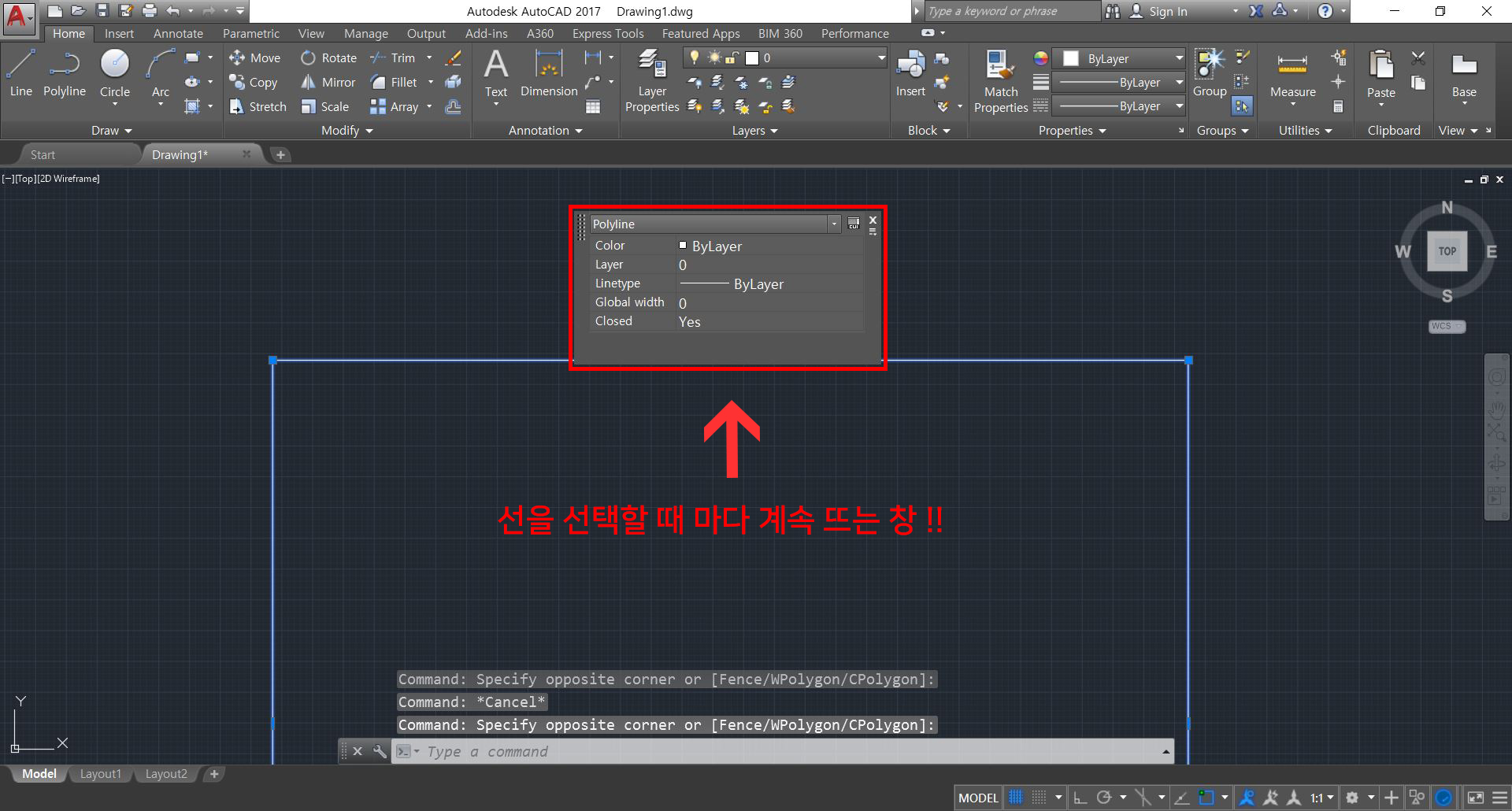1512x811 pixels.
Task: Toggle grid display in the status bar
Action: [x=1015, y=797]
